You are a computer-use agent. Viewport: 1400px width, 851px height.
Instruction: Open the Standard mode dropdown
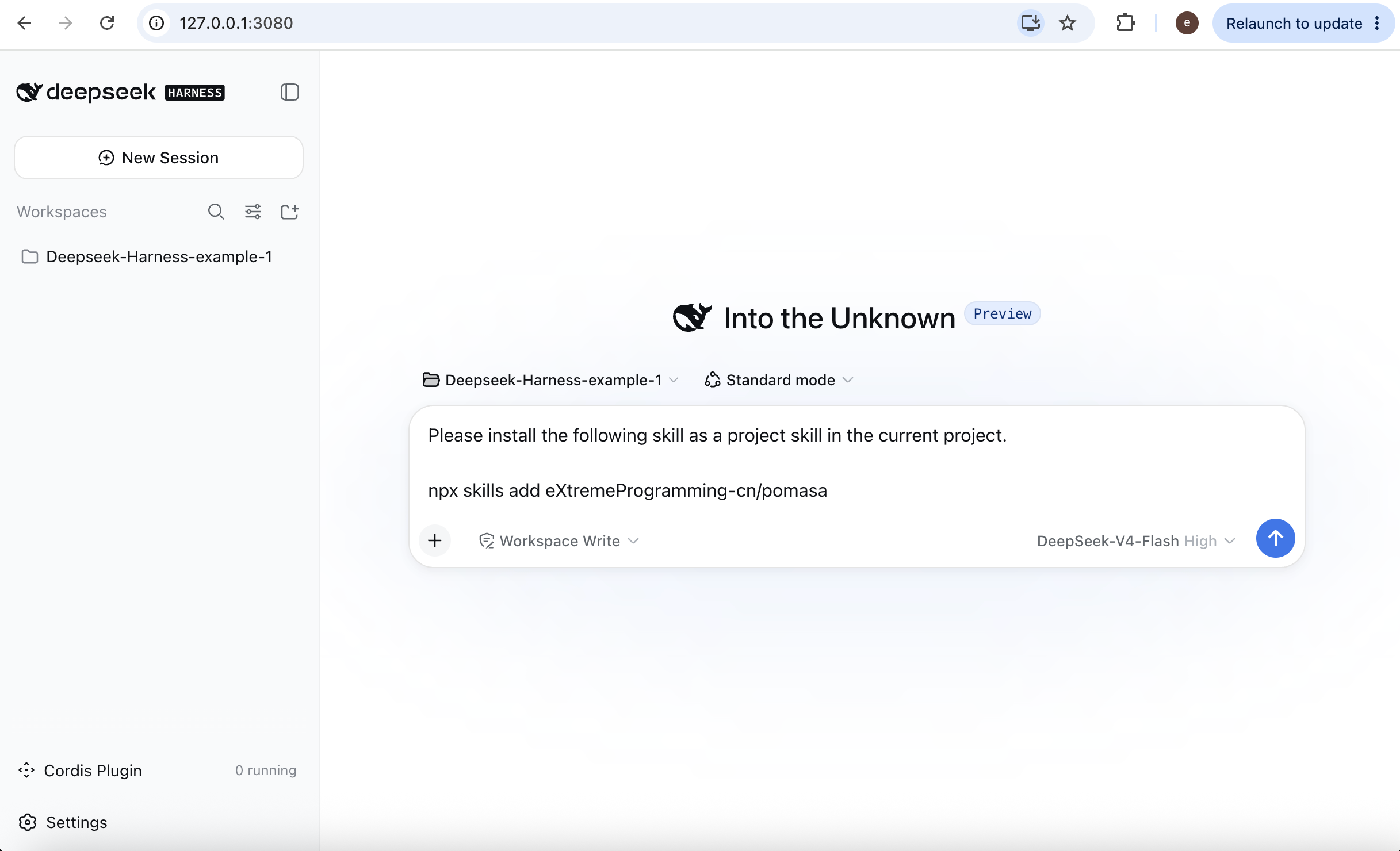[779, 380]
